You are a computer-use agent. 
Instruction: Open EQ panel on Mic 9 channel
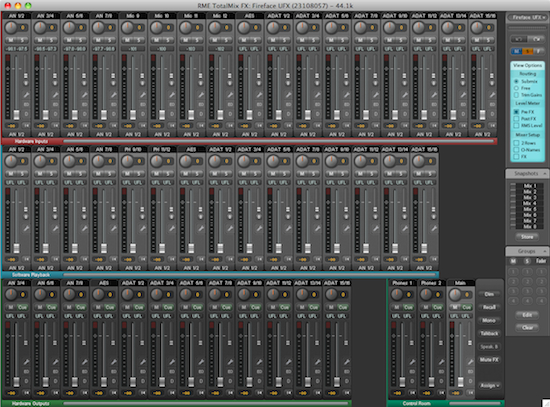pos(143,104)
